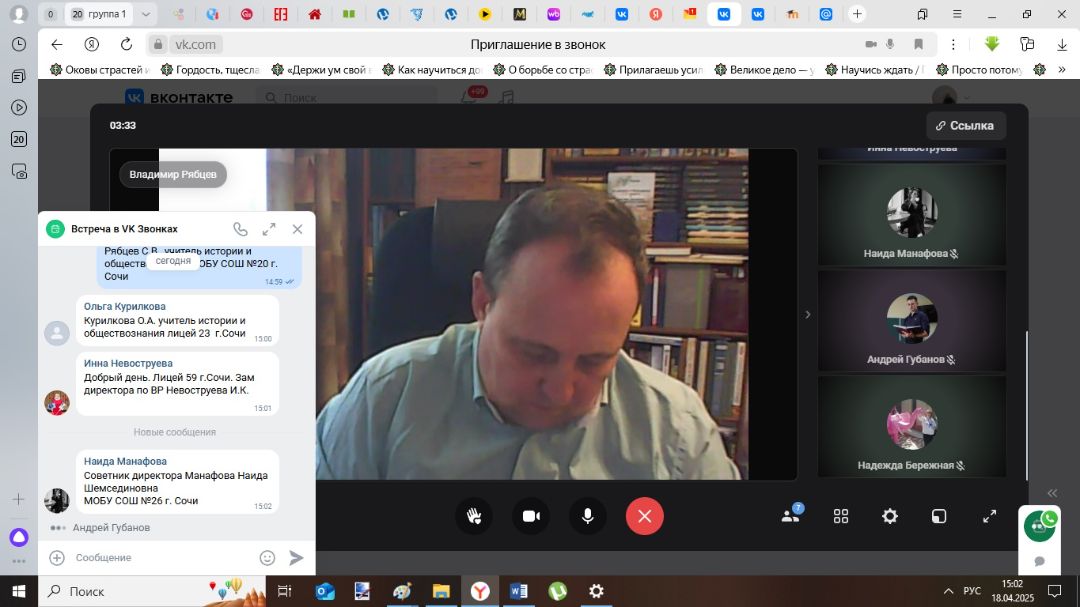Open call settings gear
The width and height of the screenshot is (1080, 607).
click(890, 516)
